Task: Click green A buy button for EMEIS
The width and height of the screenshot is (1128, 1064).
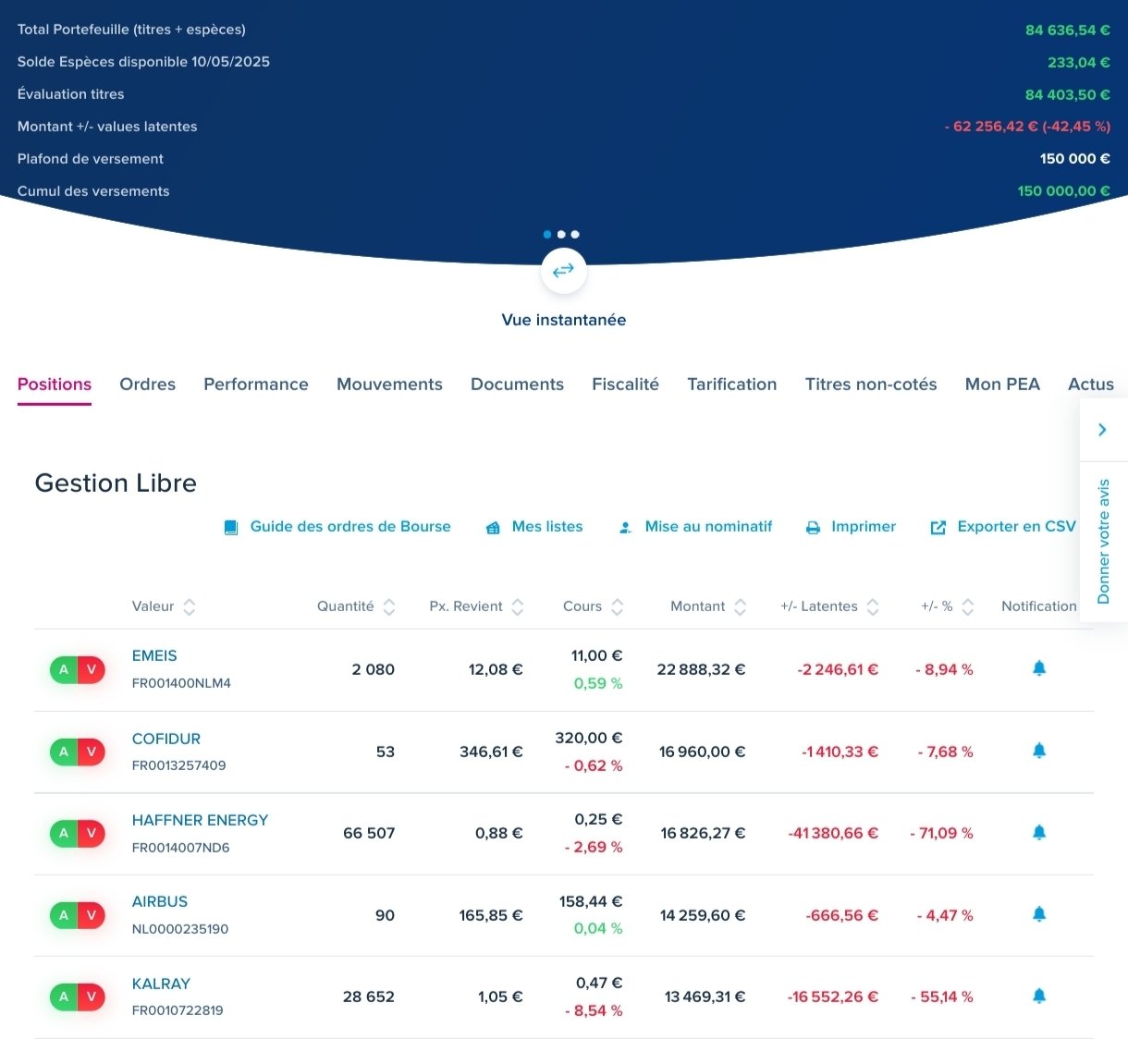Action: (64, 670)
